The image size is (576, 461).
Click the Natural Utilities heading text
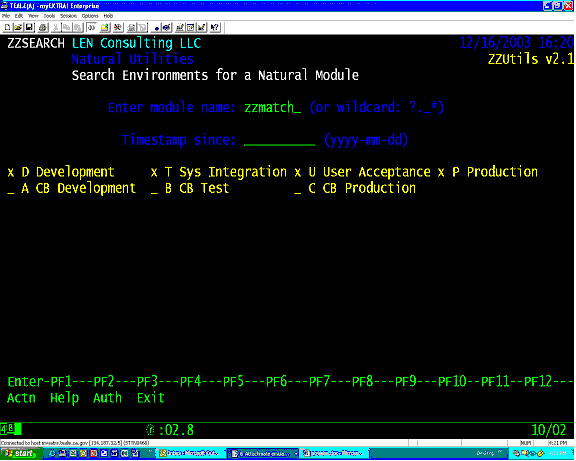tap(133, 59)
